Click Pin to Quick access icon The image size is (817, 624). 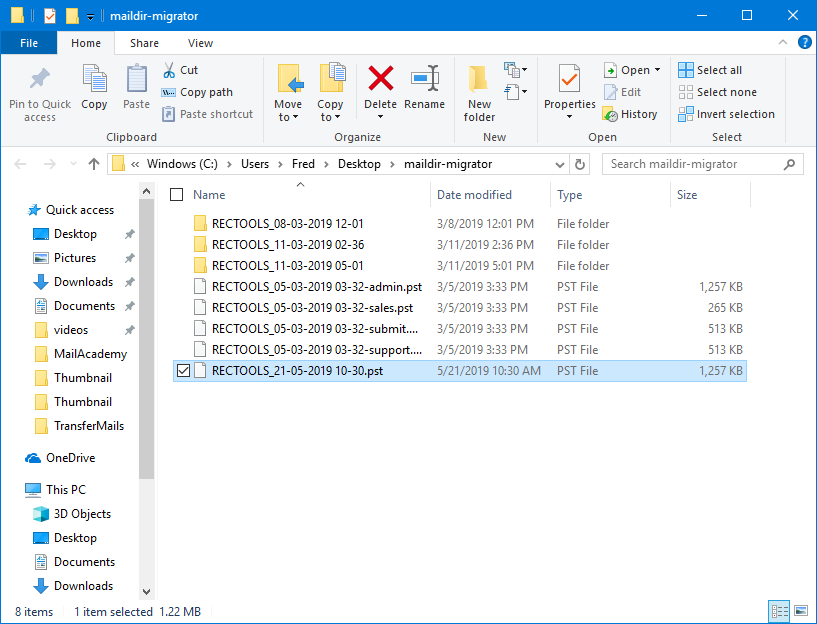pos(40,79)
